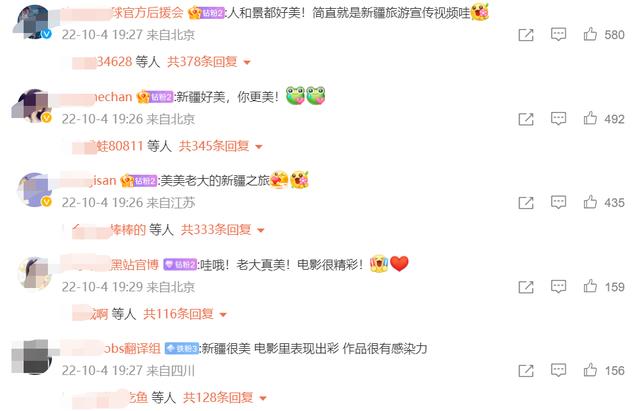This screenshot has width=640, height=411.
Task: Like the comment with 156 likes
Action: tap(590, 370)
